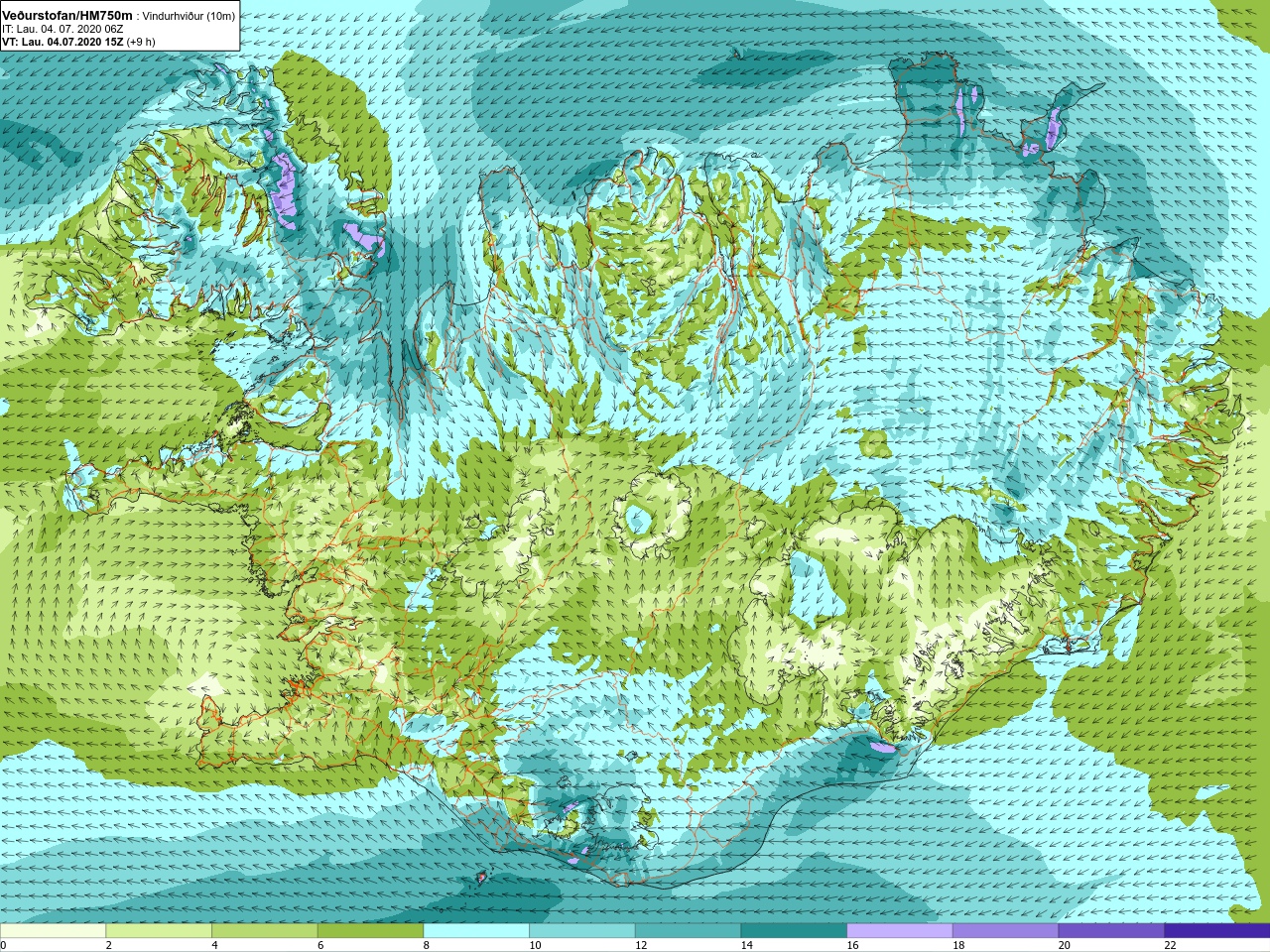Click the legend scale number '20'
This screenshot has height=952, width=1270.
point(1065,945)
